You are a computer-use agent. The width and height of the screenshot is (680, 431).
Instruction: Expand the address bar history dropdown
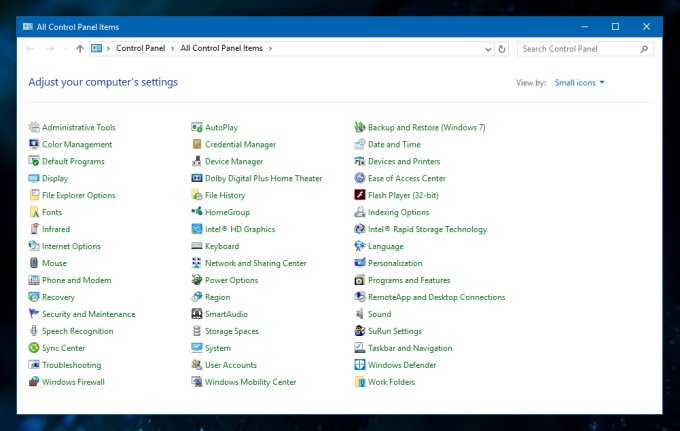click(488, 49)
